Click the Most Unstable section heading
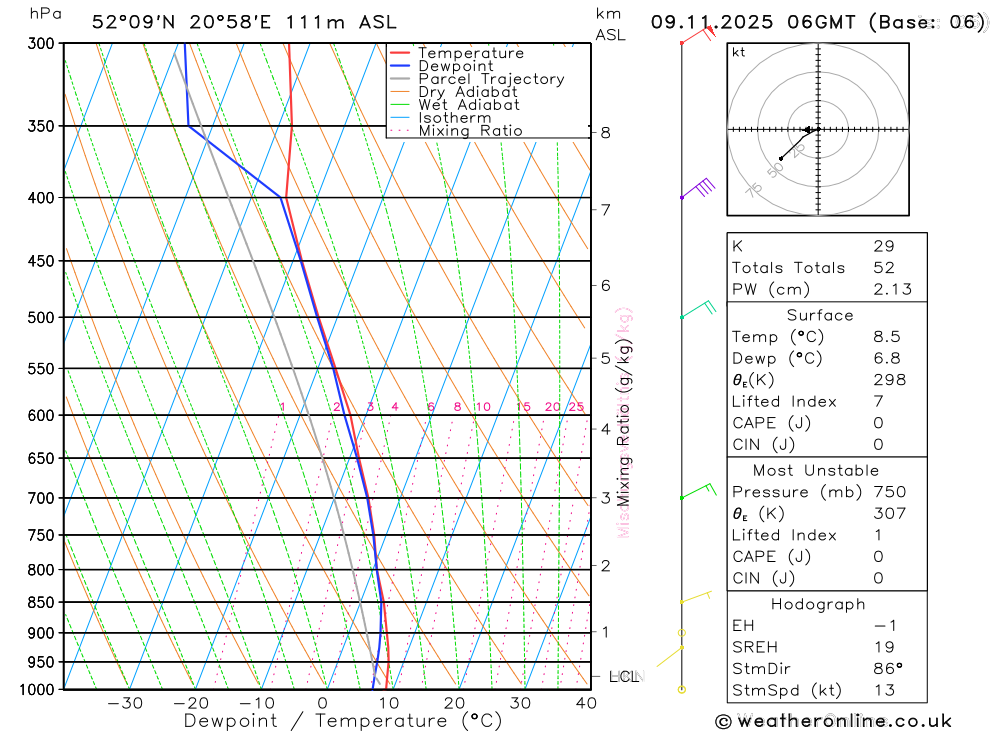Viewport: 1000px width, 733px height. click(x=816, y=471)
